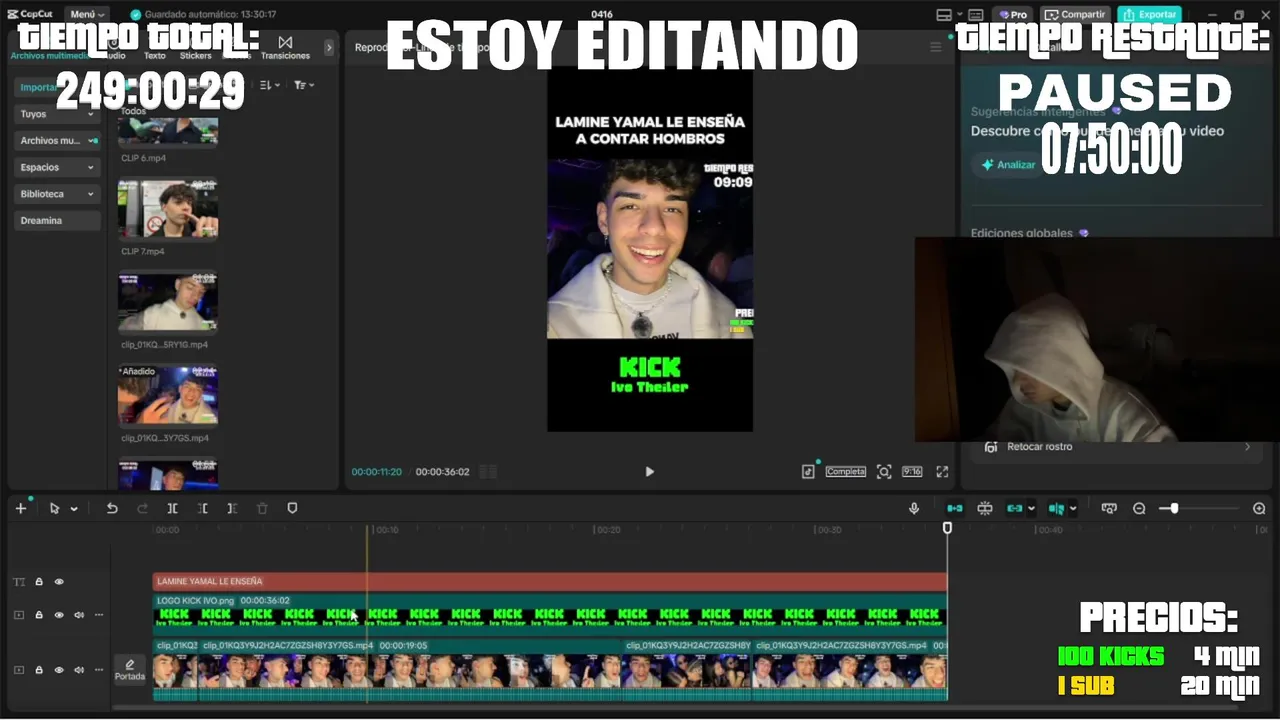Toggle the preview axis icon
The width and height of the screenshot is (1280, 720).
[x=1056, y=508]
